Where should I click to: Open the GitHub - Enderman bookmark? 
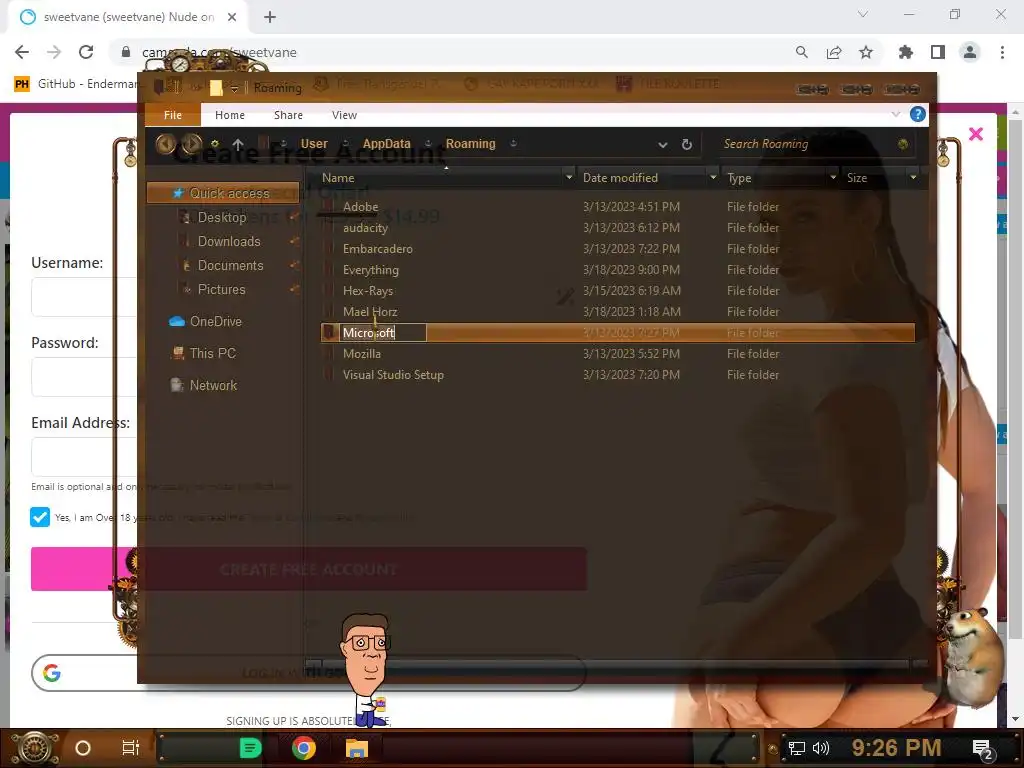click(x=76, y=84)
